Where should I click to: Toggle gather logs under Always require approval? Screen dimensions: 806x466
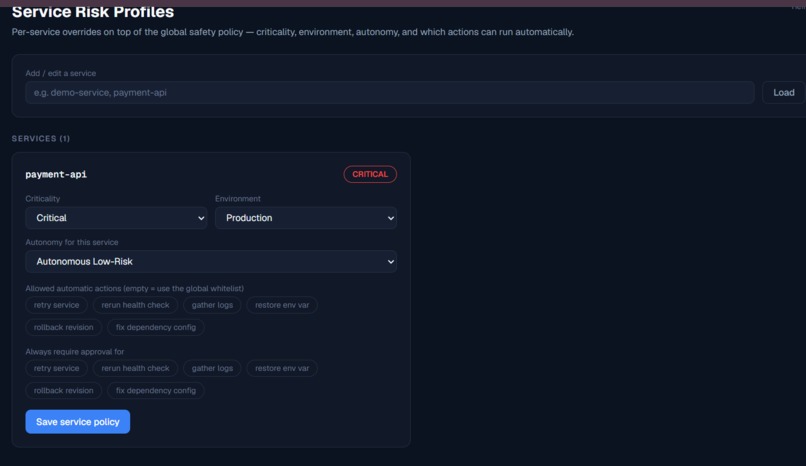click(x=212, y=368)
